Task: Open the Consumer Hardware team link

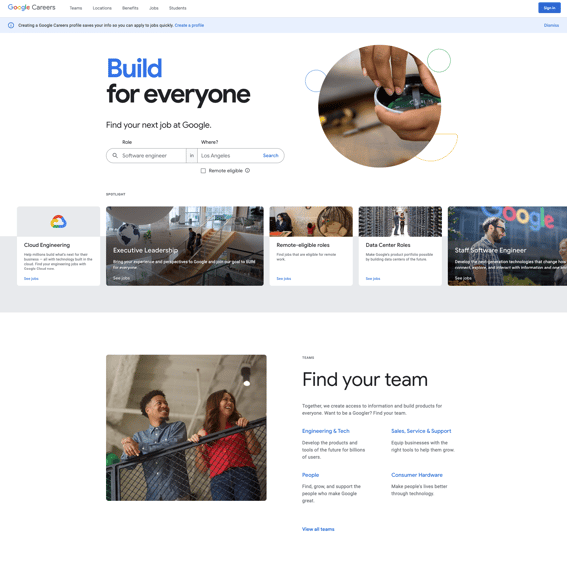Action: point(417,475)
